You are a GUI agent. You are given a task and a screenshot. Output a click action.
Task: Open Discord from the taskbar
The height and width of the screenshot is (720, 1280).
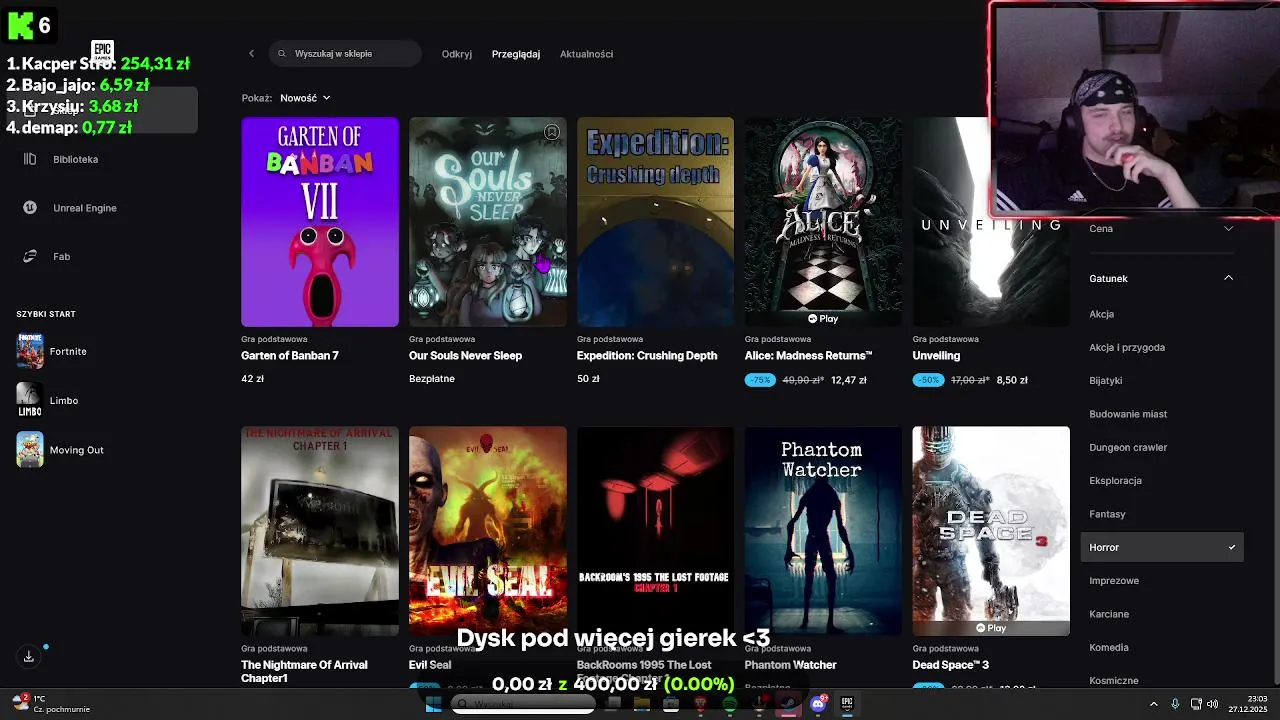(818, 704)
